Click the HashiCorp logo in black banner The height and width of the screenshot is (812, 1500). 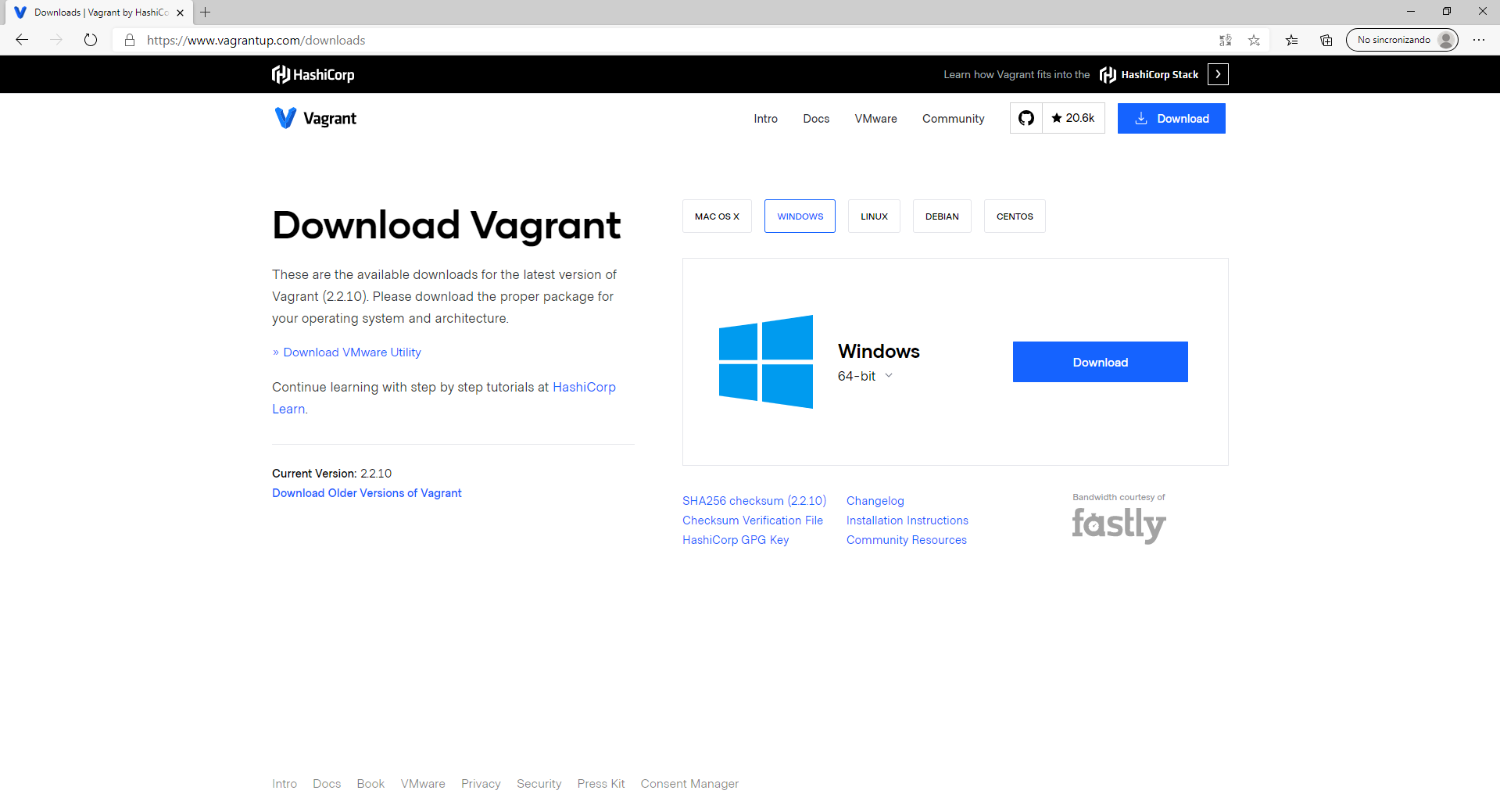pos(313,74)
